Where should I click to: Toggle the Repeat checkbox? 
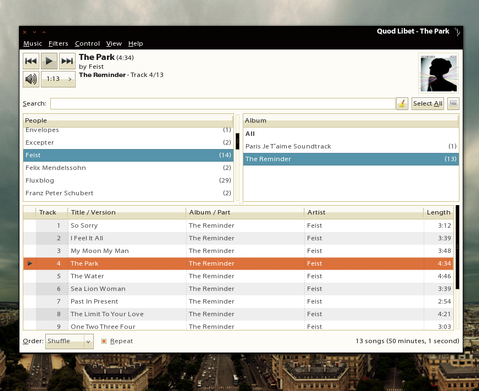[104, 341]
